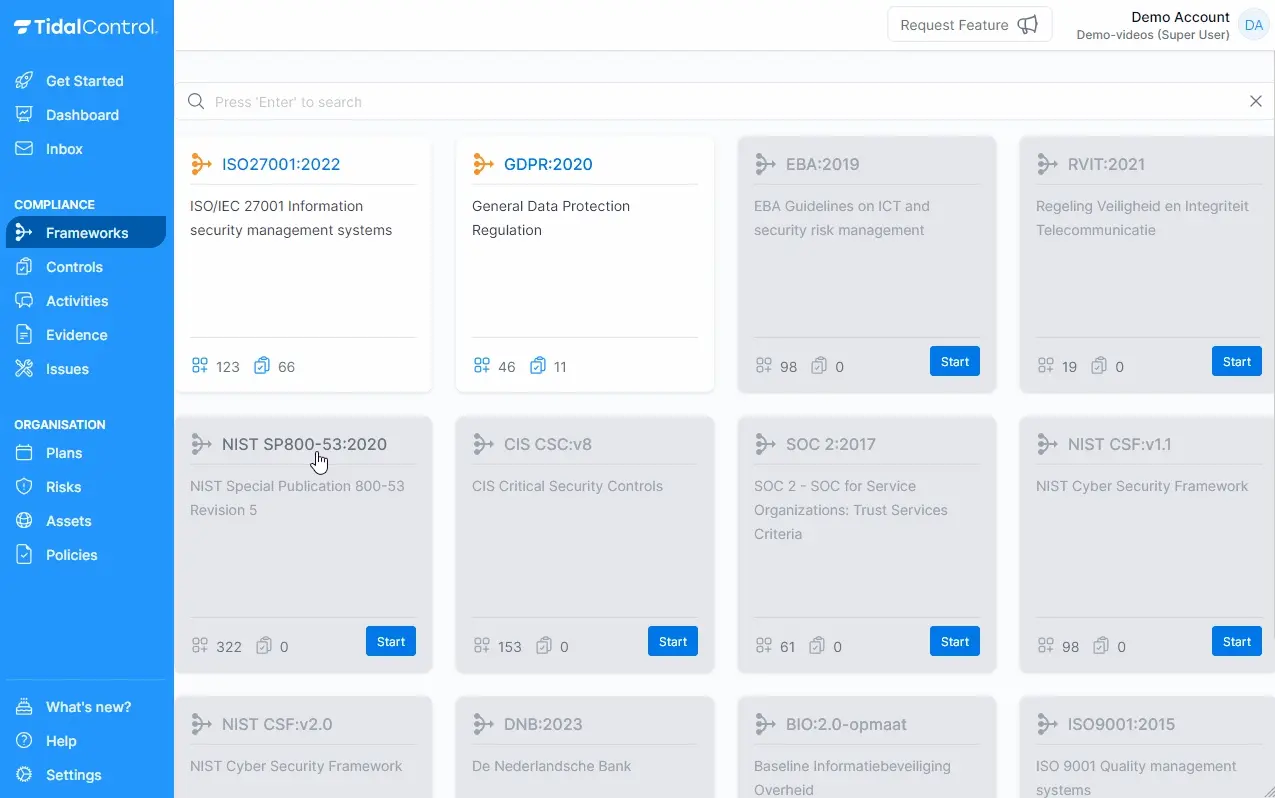Clear search with the X icon
The image size is (1275, 798).
[1256, 101]
